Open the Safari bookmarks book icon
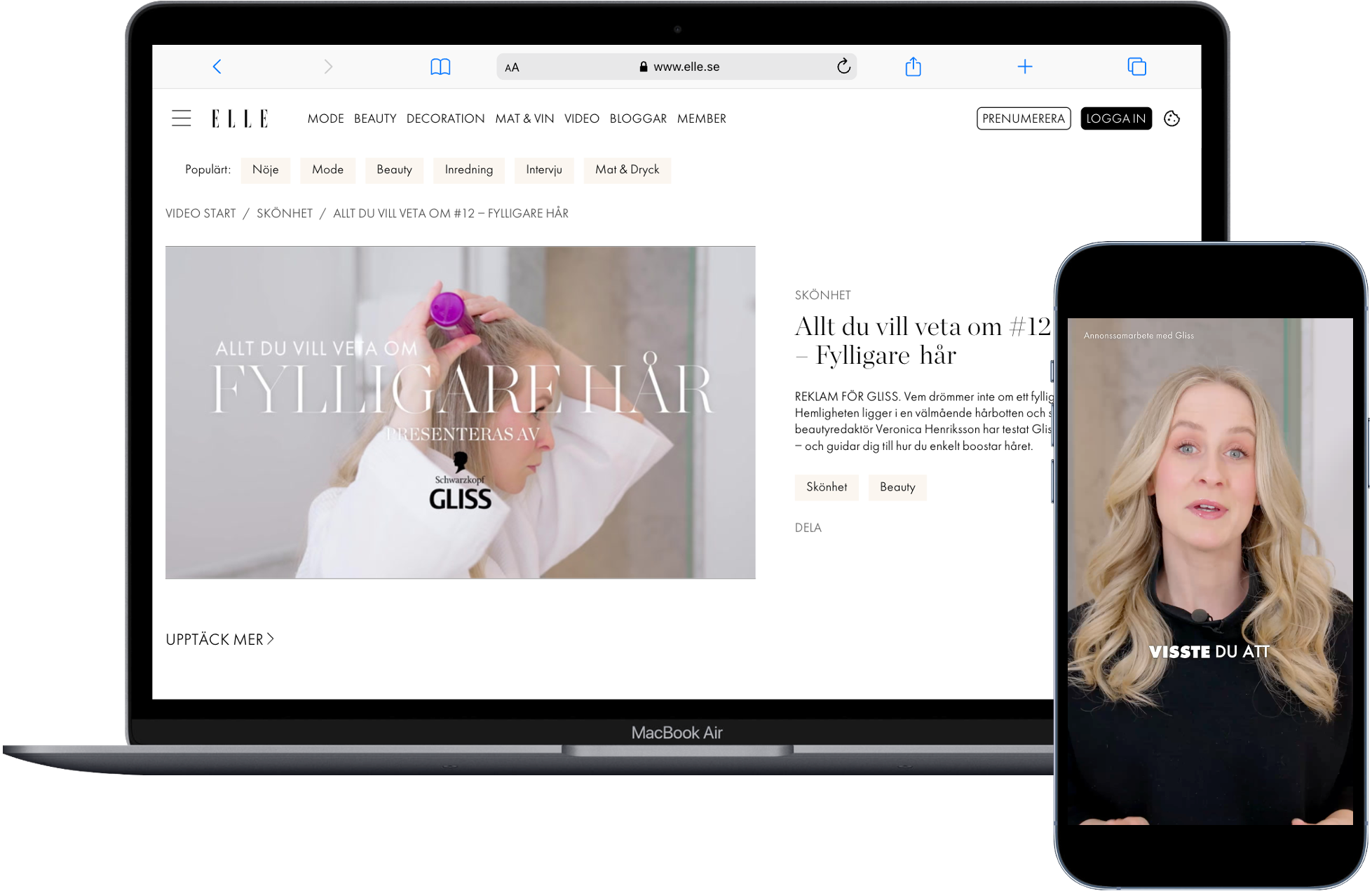 440,67
